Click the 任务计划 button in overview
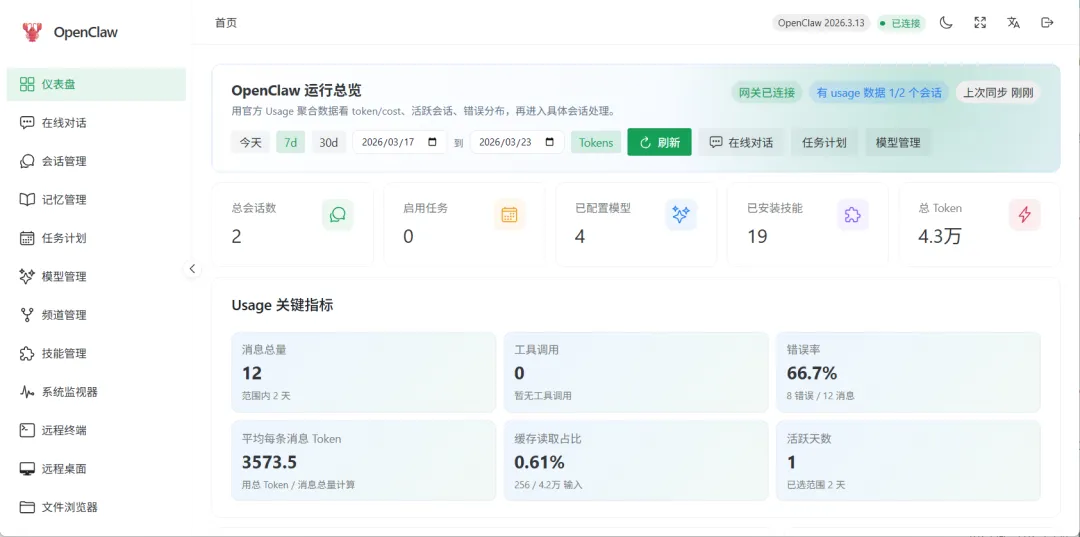This screenshot has height=537, width=1080. click(824, 143)
